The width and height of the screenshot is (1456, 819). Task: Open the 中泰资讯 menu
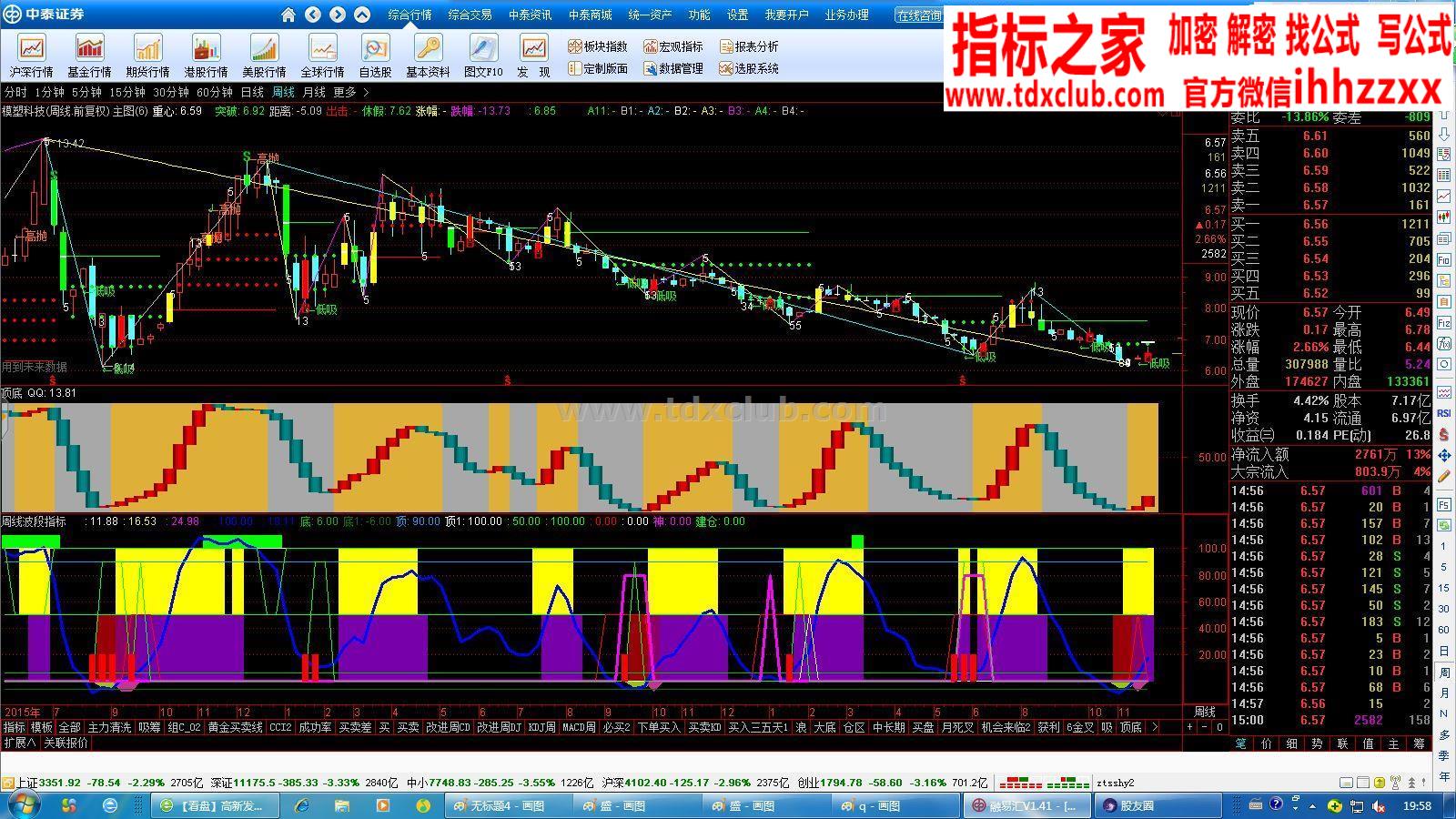click(x=530, y=15)
